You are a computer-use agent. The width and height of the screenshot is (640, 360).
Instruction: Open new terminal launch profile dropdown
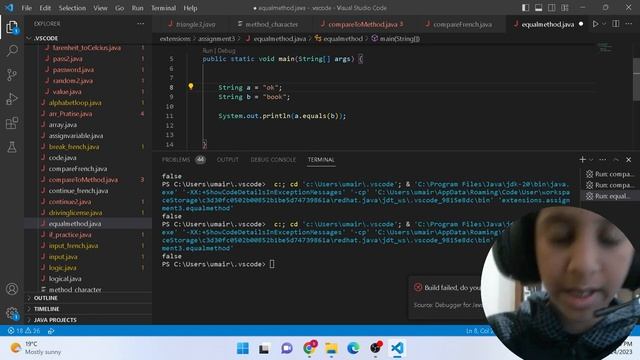click(x=591, y=160)
